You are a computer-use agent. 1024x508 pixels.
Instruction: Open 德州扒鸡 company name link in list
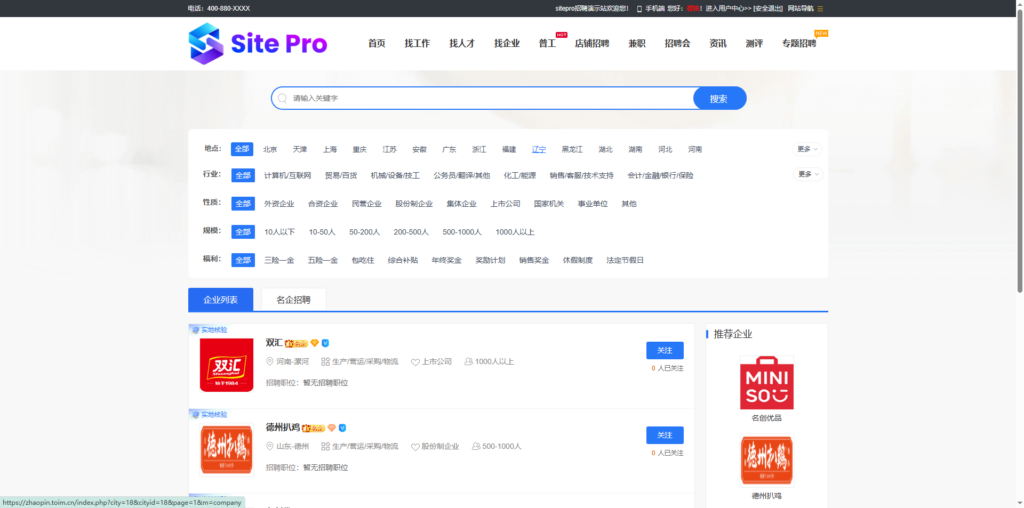point(283,428)
